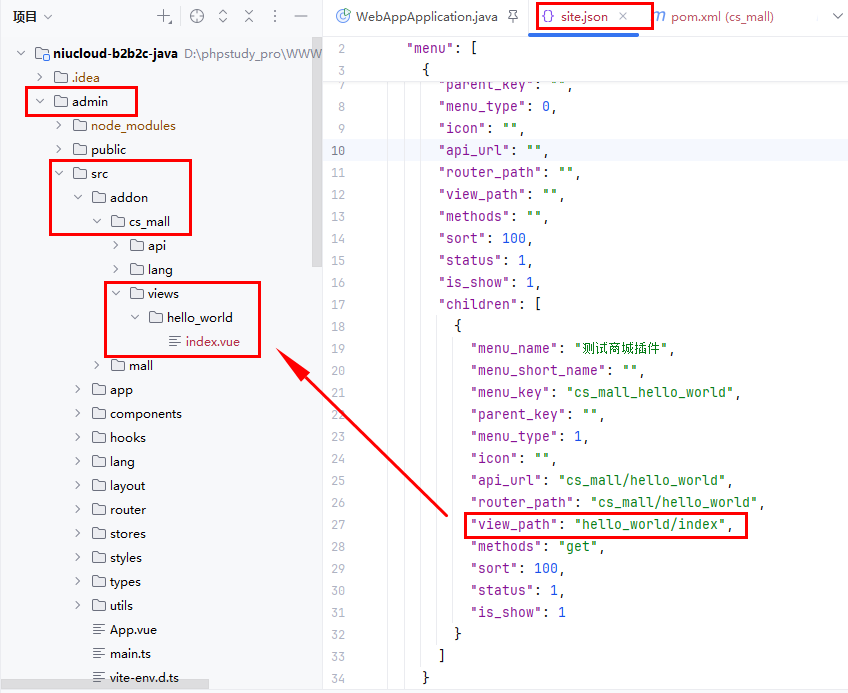Viewport: 848px width, 693px height.
Task: Collapse the views folder
Action: coord(116,293)
